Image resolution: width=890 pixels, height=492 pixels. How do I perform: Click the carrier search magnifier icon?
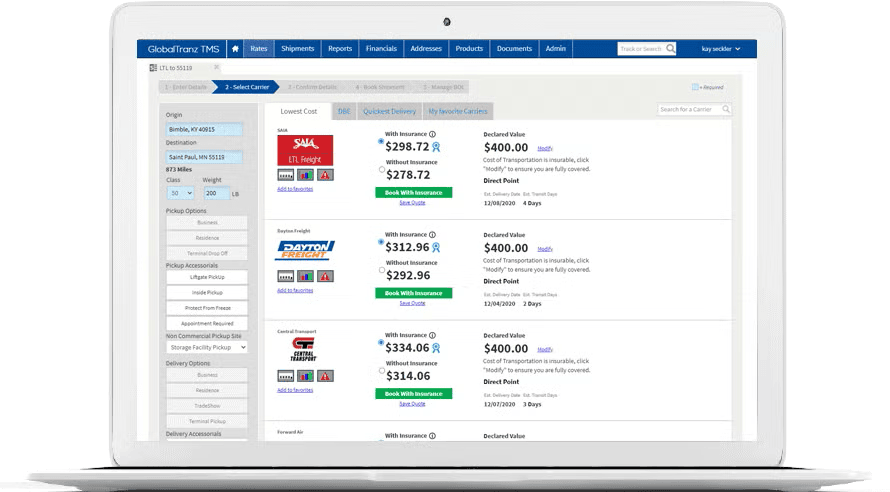click(x=725, y=109)
